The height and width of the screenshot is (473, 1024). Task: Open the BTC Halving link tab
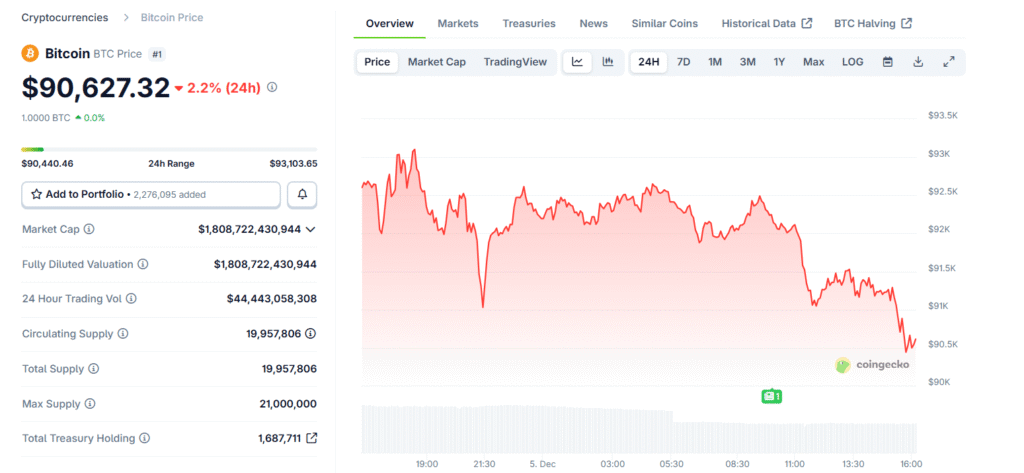click(x=873, y=24)
